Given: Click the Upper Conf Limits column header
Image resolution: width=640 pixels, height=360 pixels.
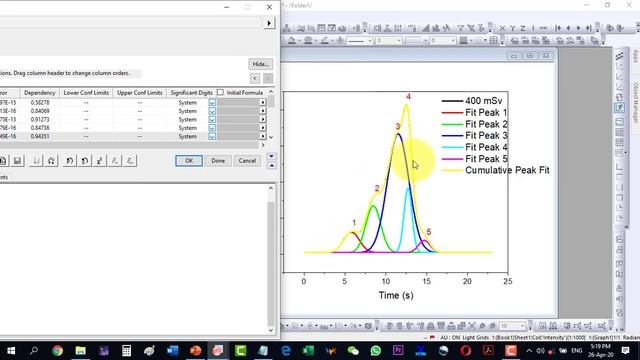Looking at the screenshot, I should pos(140,93).
